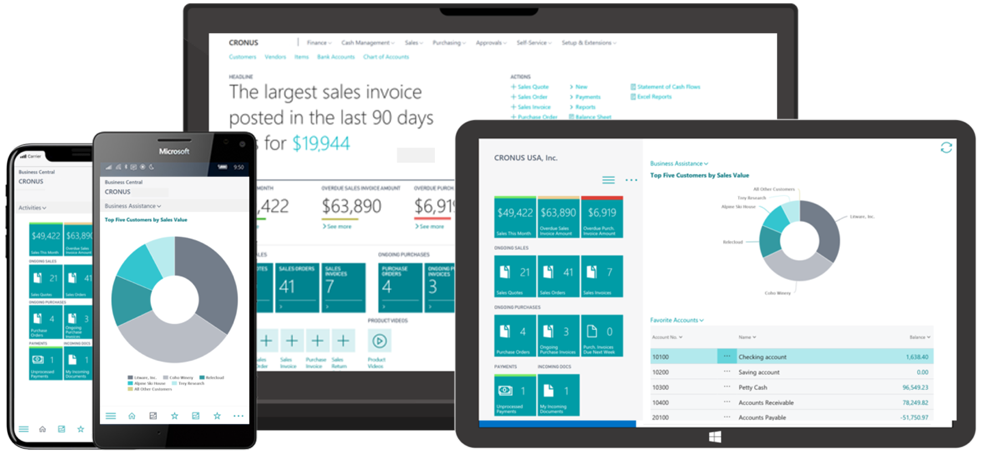Click the Items link on the laptop
The height and width of the screenshot is (454, 986).
point(301,57)
